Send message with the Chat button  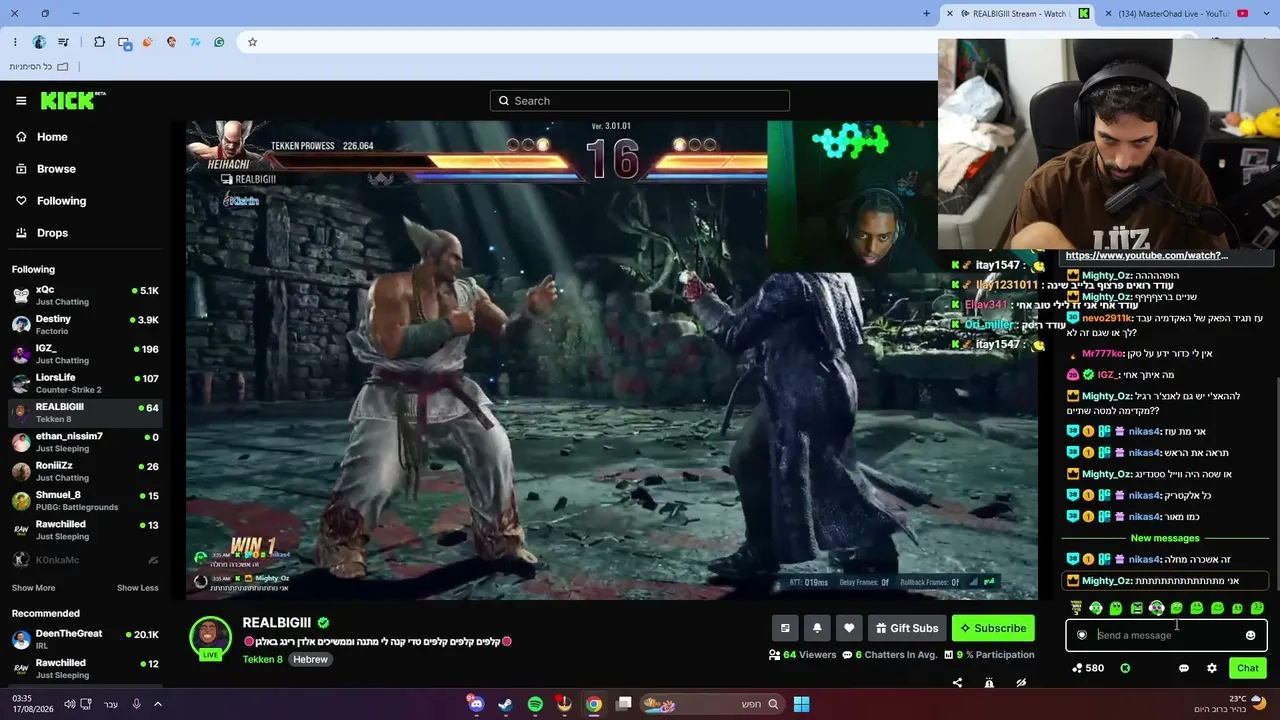1248,668
